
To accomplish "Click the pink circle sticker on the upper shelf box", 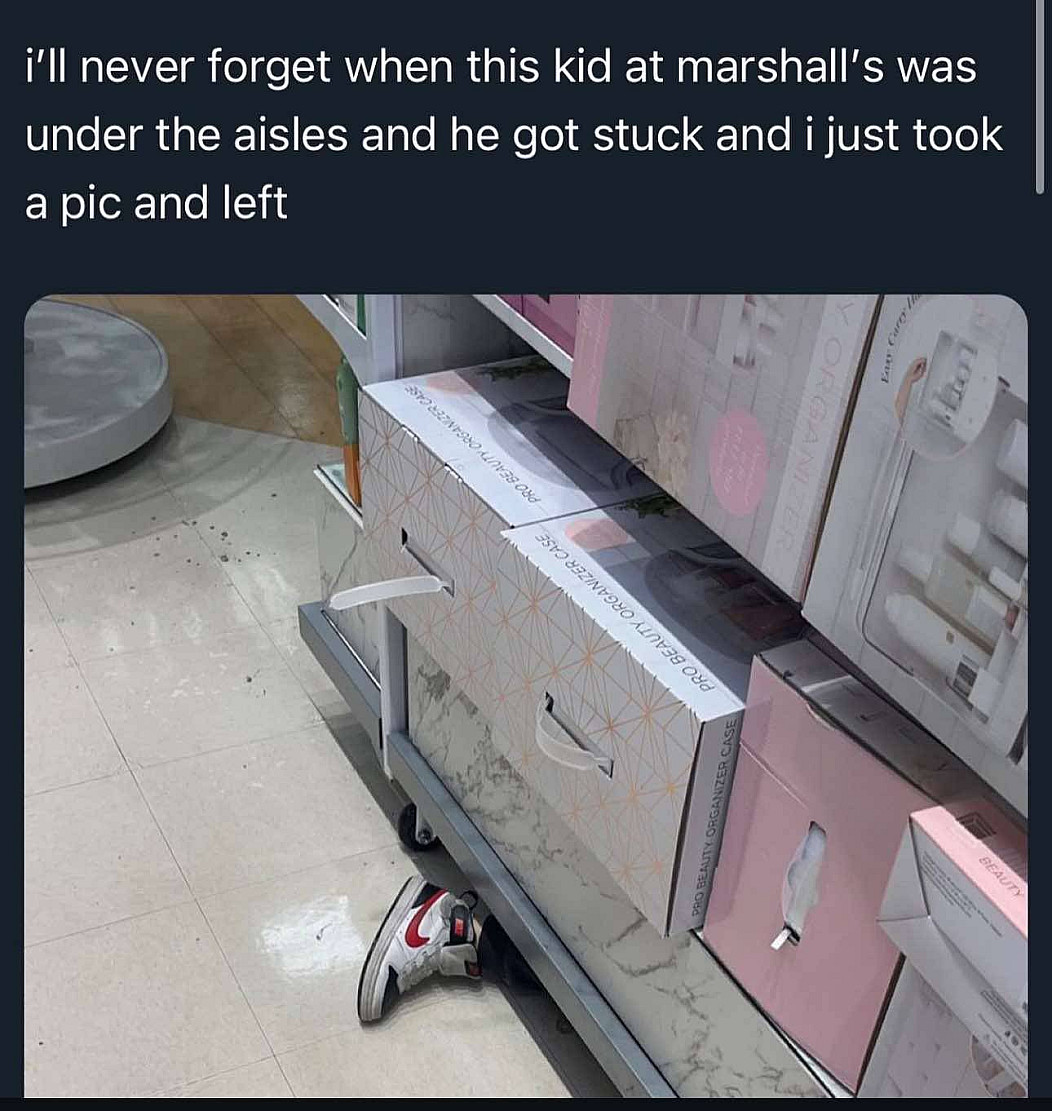I will tap(744, 453).
